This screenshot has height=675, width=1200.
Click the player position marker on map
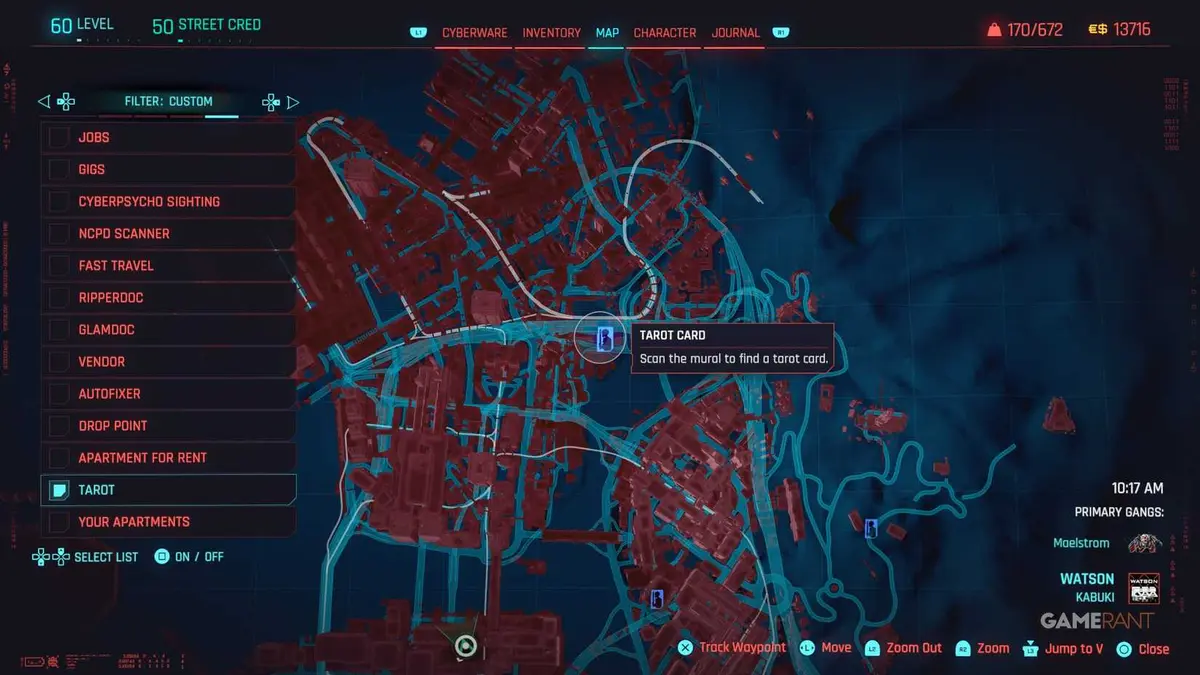point(464,646)
